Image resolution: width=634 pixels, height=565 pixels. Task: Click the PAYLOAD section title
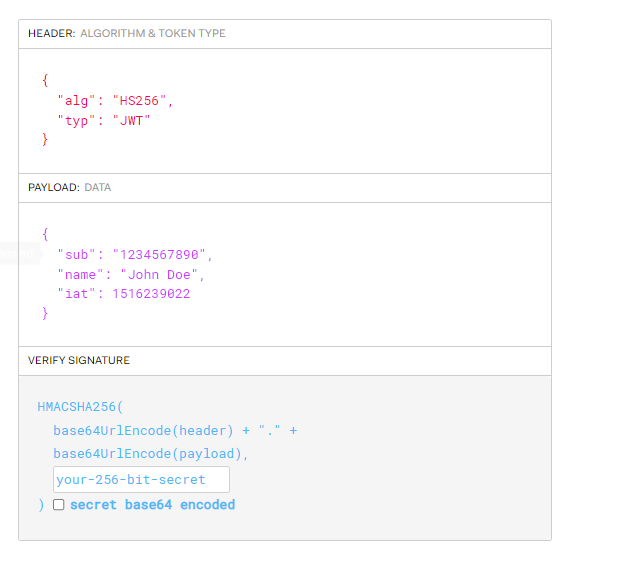[x=53, y=187]
